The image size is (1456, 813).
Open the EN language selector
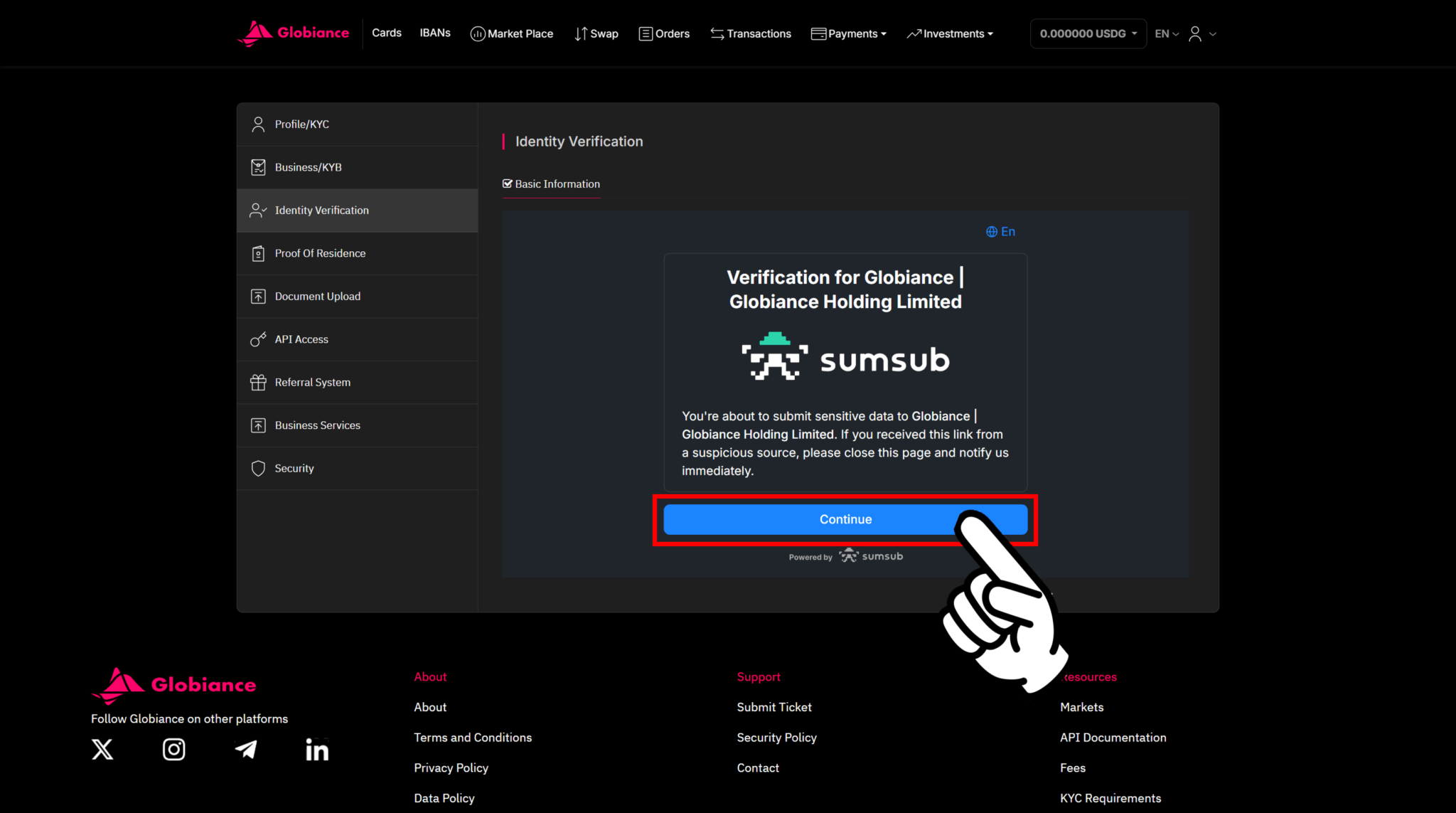[1166, 33]
